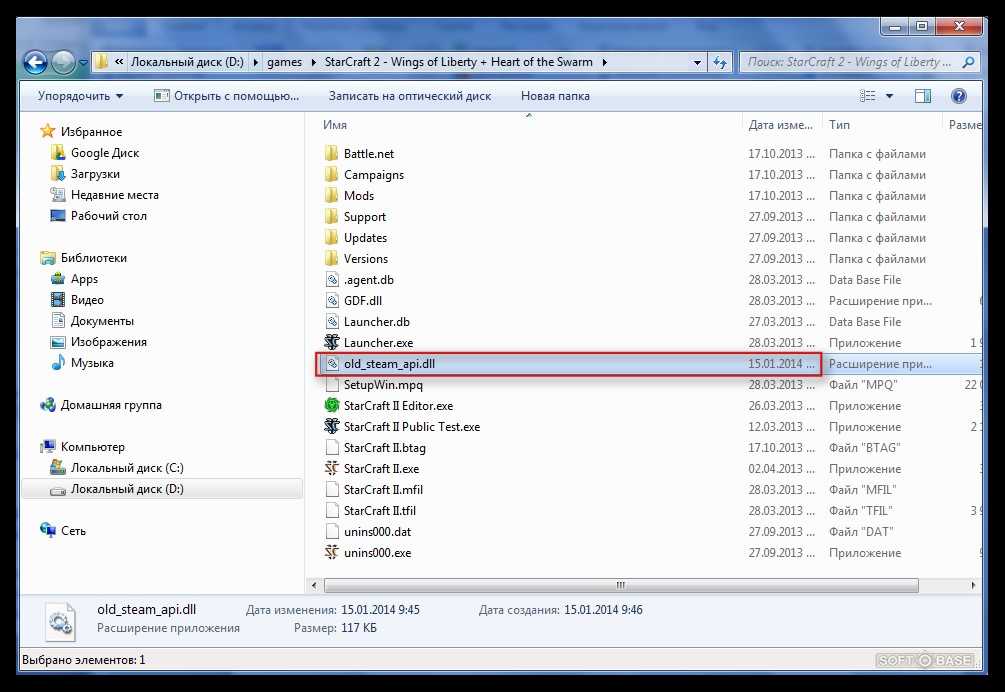This screenshot has width=1005, height=692.
Task: Open the Изображения library
Action: click(108, 342)
